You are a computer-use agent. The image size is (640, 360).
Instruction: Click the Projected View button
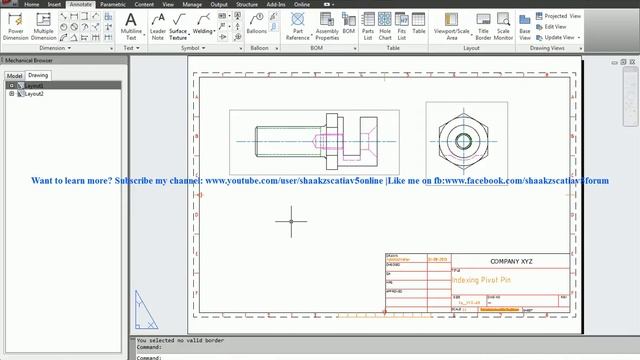pos(558,16)
